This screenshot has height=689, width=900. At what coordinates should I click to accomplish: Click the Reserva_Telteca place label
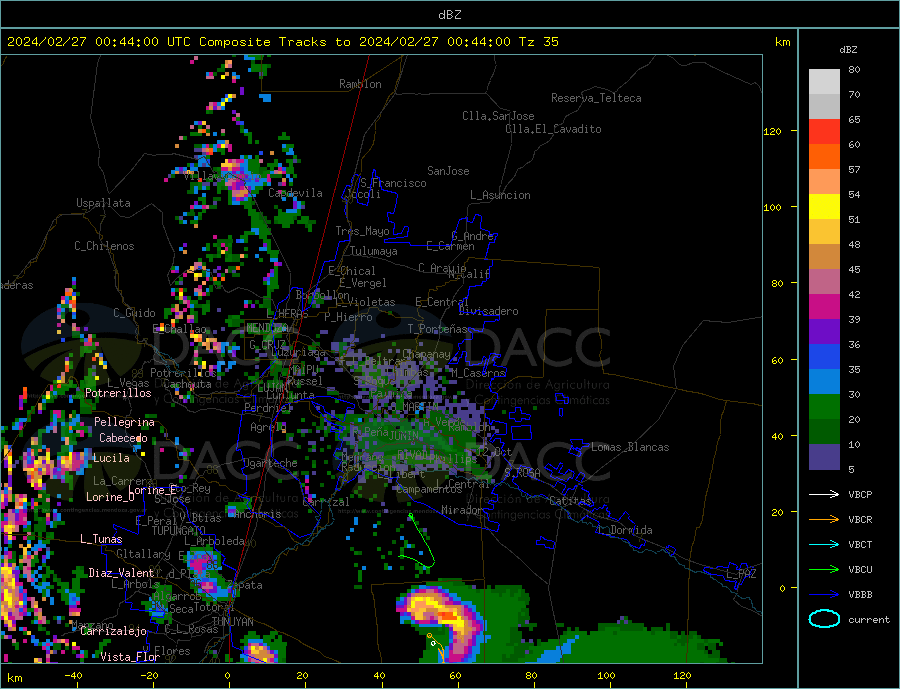coord(596,98)
